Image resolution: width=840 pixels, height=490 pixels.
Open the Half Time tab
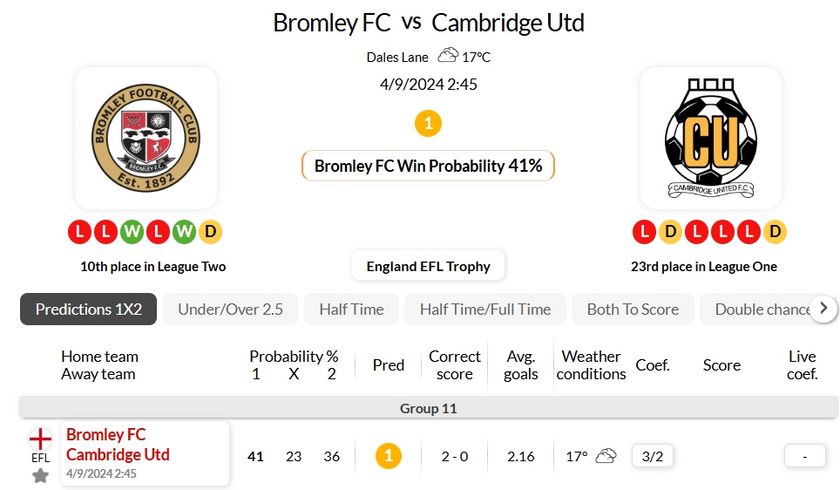(351, 309)
